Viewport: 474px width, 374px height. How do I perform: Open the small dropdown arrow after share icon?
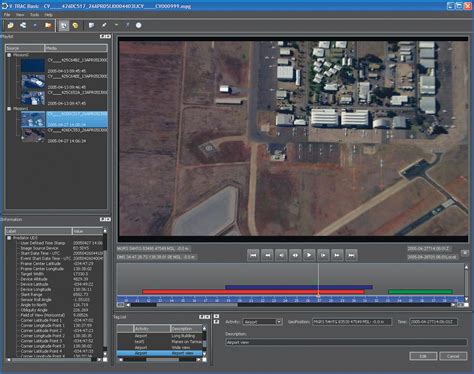click(35, 25)
